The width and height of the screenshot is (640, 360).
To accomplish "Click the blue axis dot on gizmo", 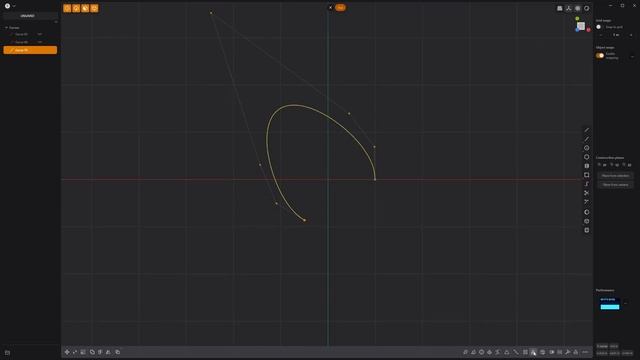I will click(577, 30).
